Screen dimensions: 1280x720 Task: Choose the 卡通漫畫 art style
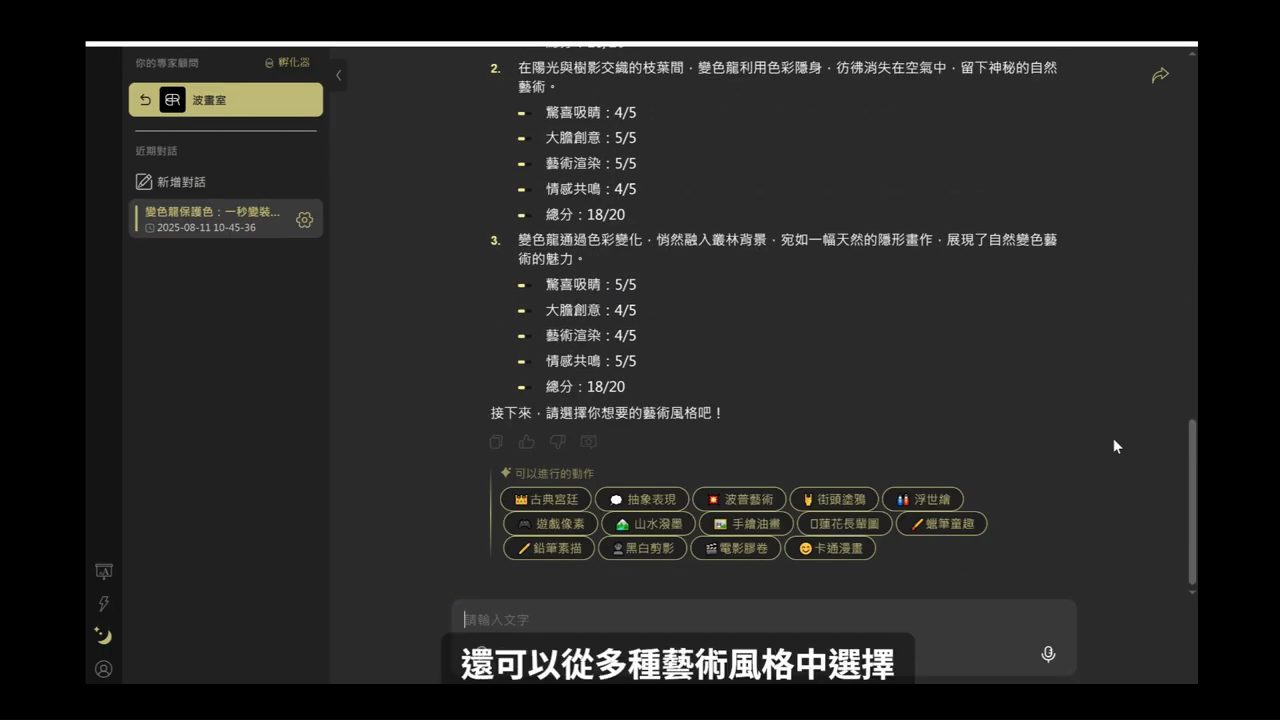pyautogui.click(x=830, y=548)
